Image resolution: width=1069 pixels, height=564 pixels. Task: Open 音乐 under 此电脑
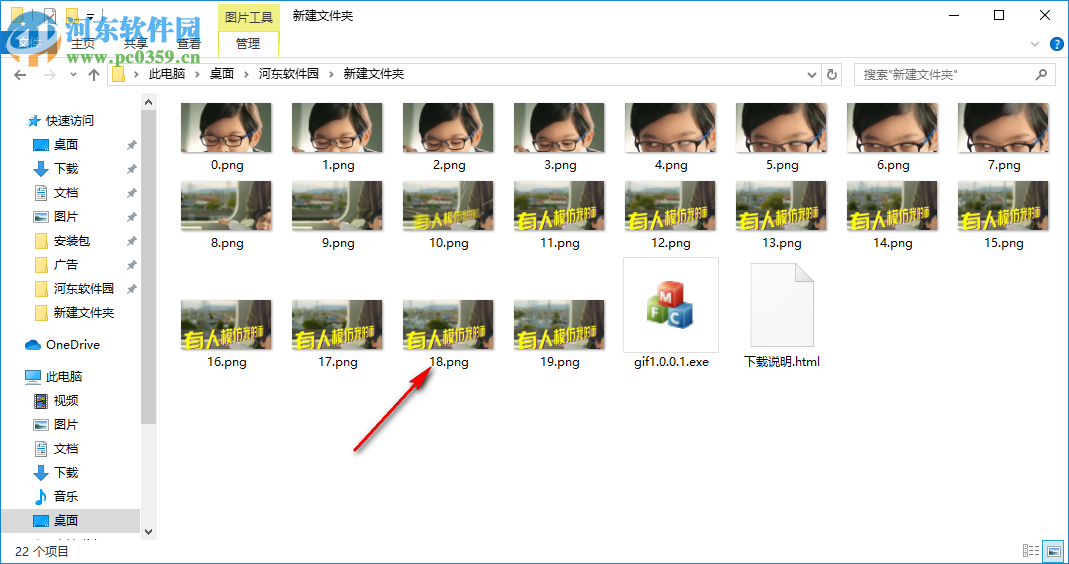click(65, 496)
